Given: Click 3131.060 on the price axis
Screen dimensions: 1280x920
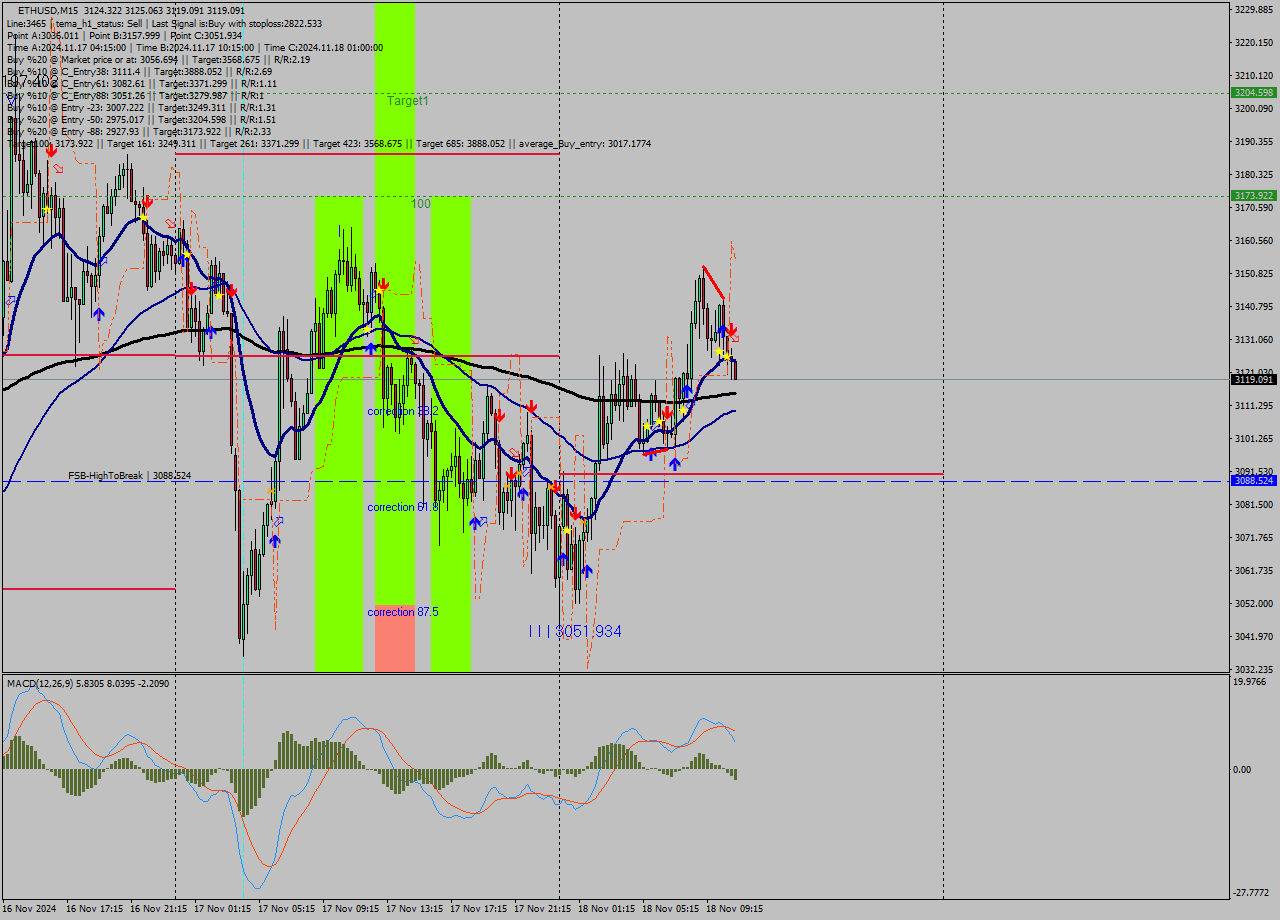Looking at the screenshot, I should coord(1253,339).
